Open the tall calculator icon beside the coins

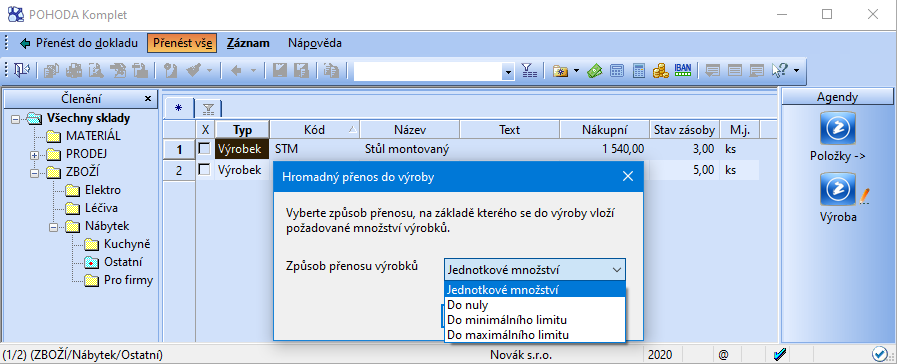(x=639, y=70)
